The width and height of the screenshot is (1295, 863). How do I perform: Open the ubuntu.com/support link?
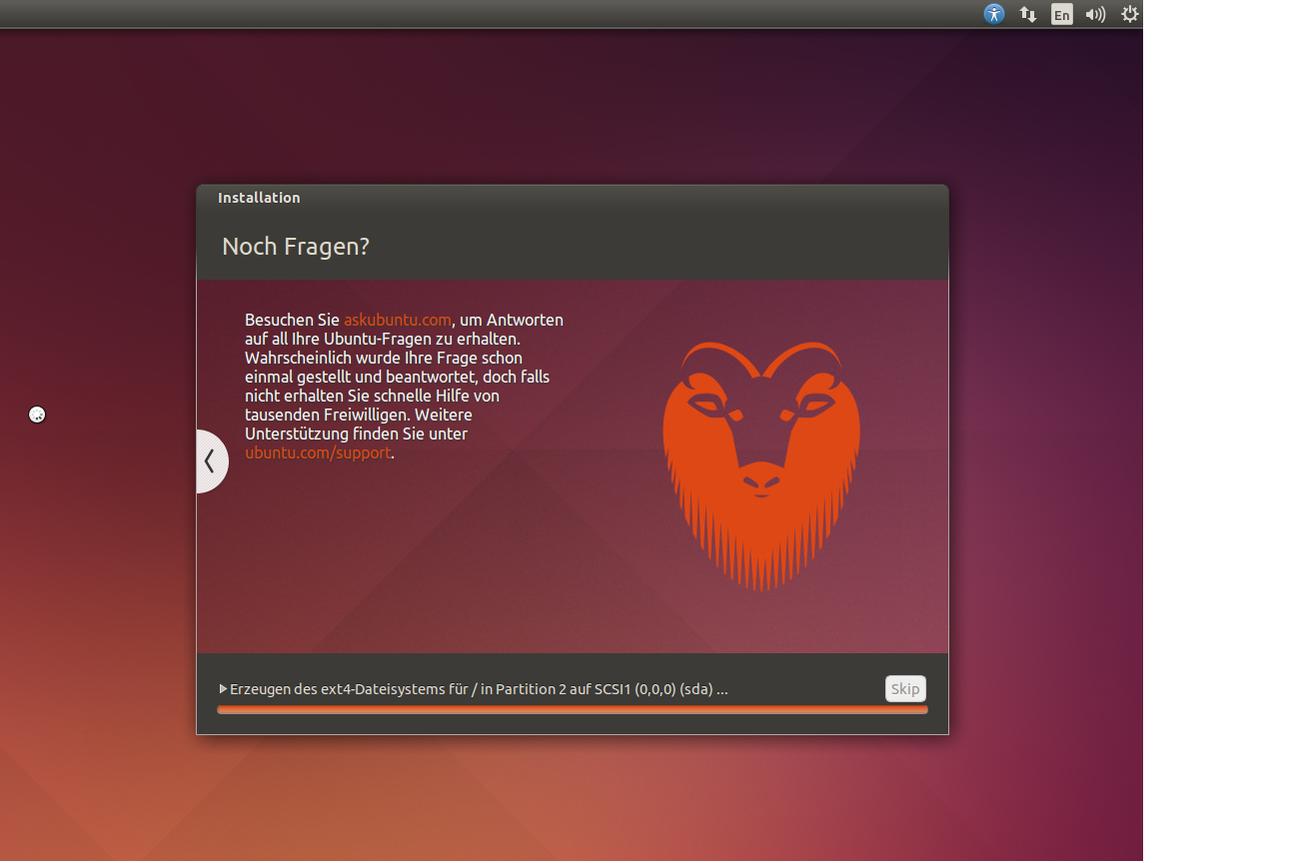(318, 453)
